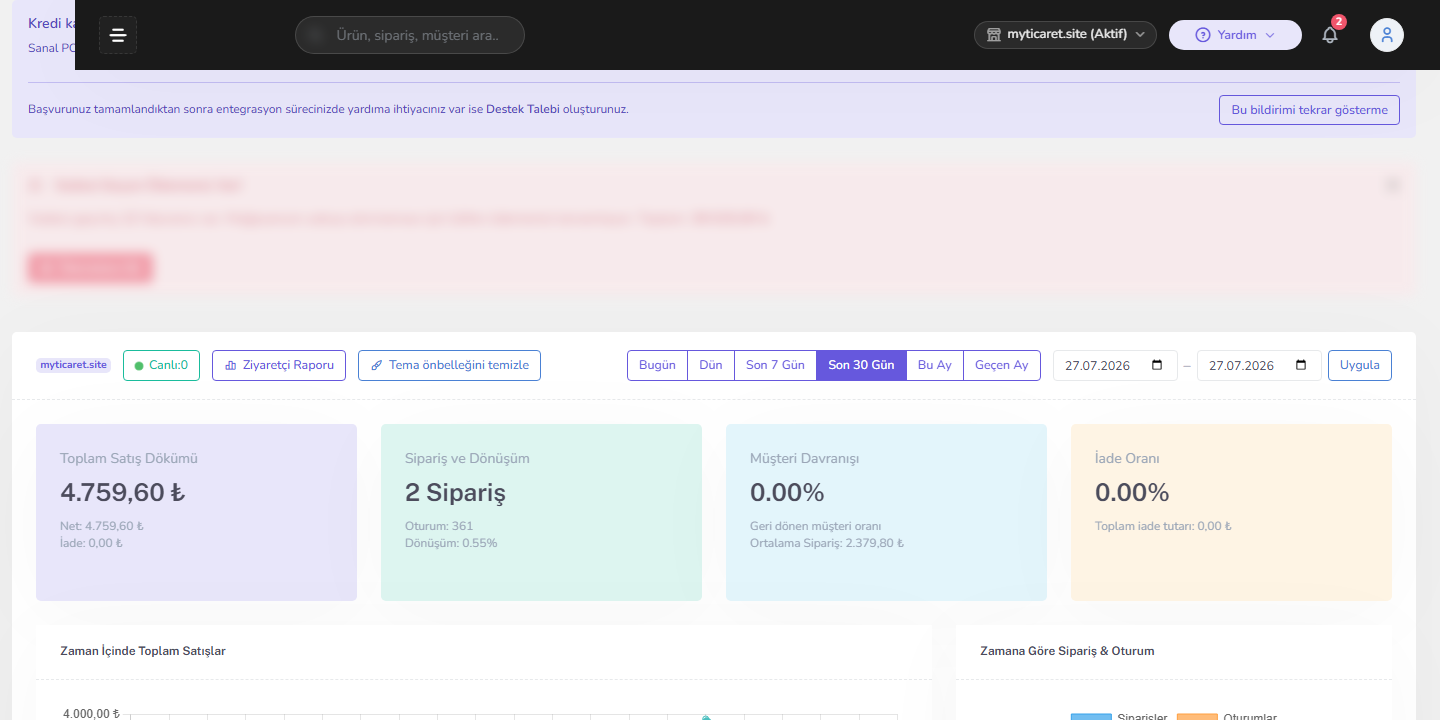Open the hamburger sidebar menu

[x=118, y=35]
